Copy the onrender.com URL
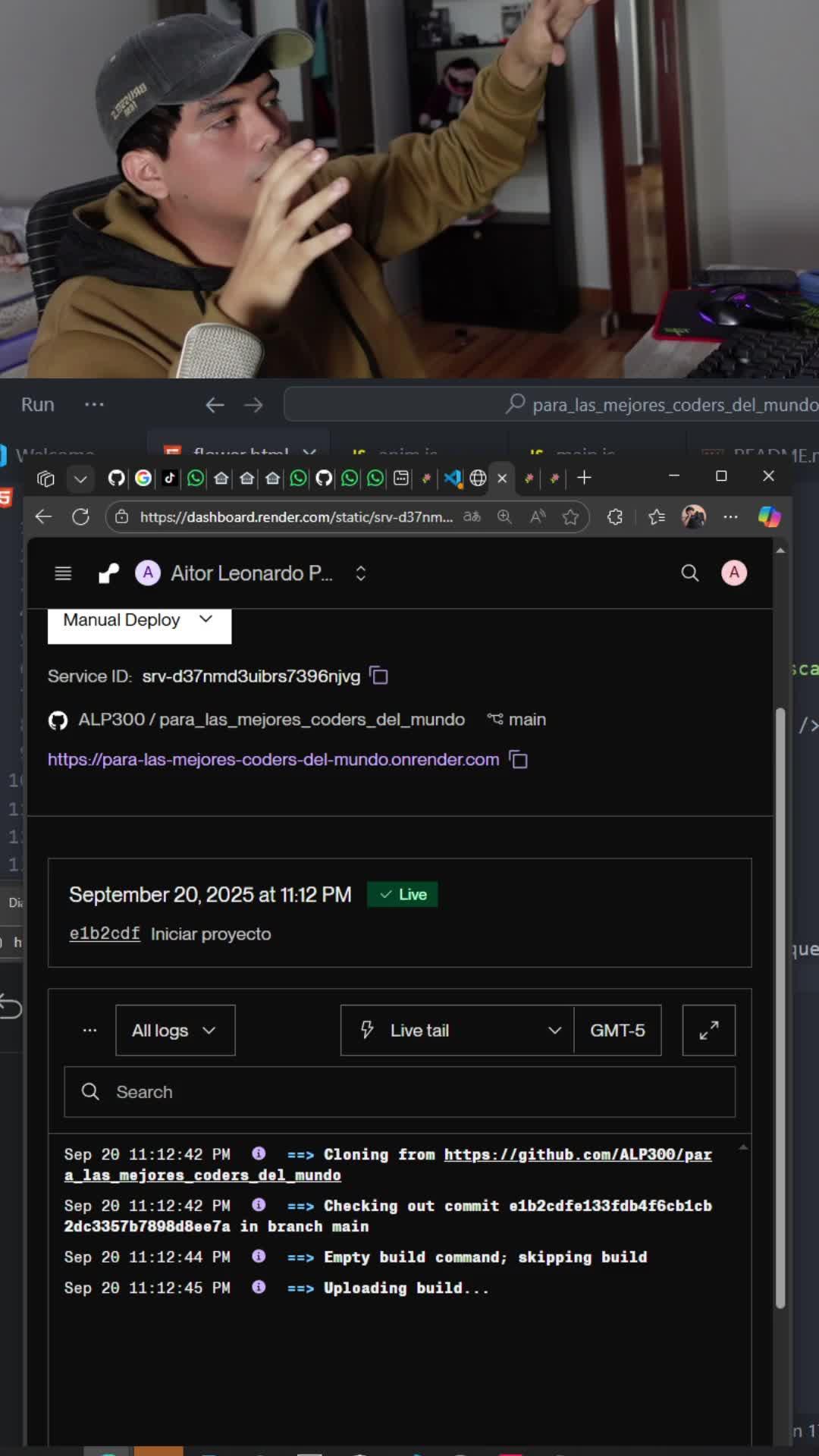The height and width of the screenshot is (1456, 819). click(519, 760)
